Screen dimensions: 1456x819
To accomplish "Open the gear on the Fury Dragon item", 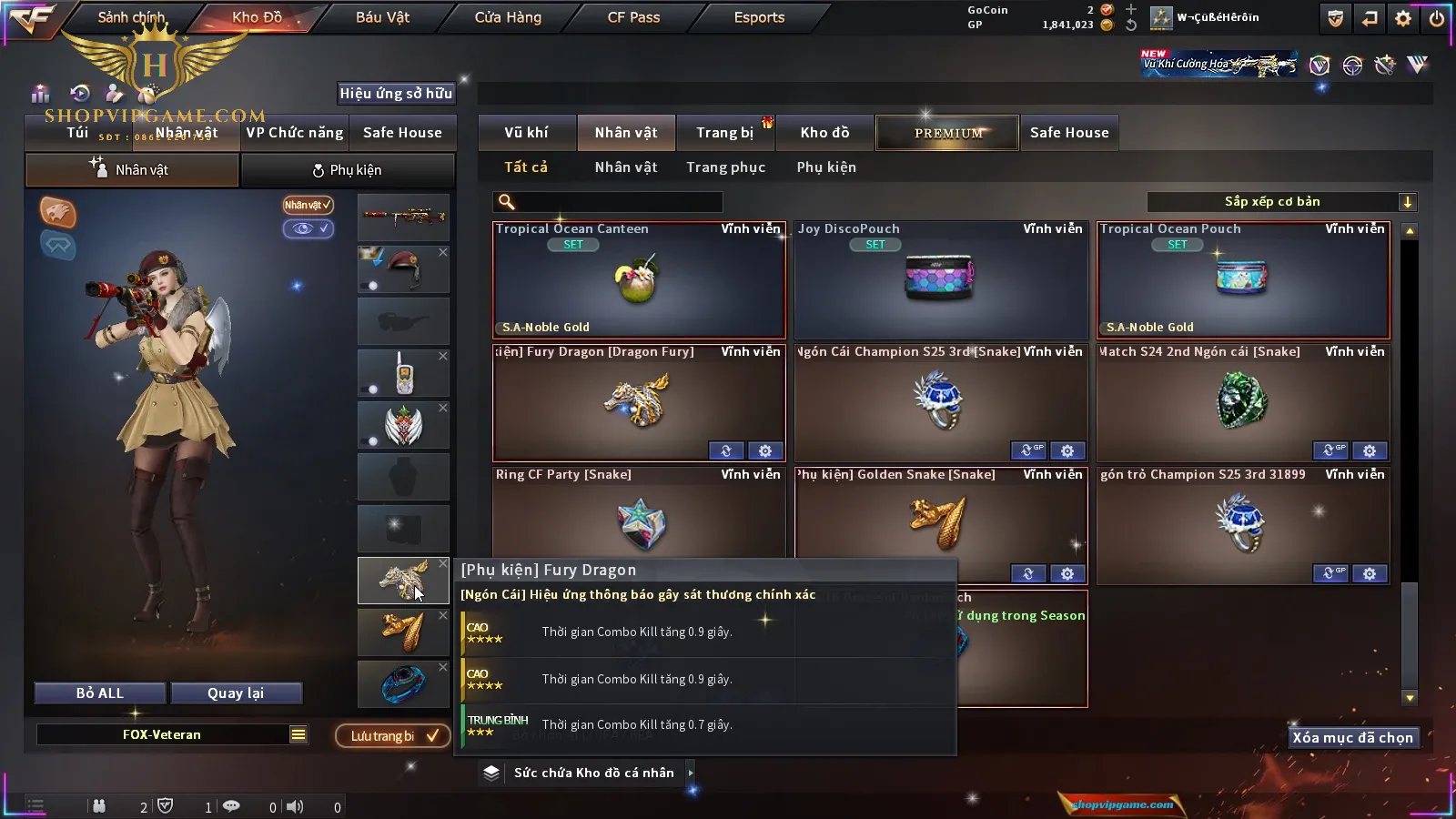I will pyautogui.click(x=765, y=450).
